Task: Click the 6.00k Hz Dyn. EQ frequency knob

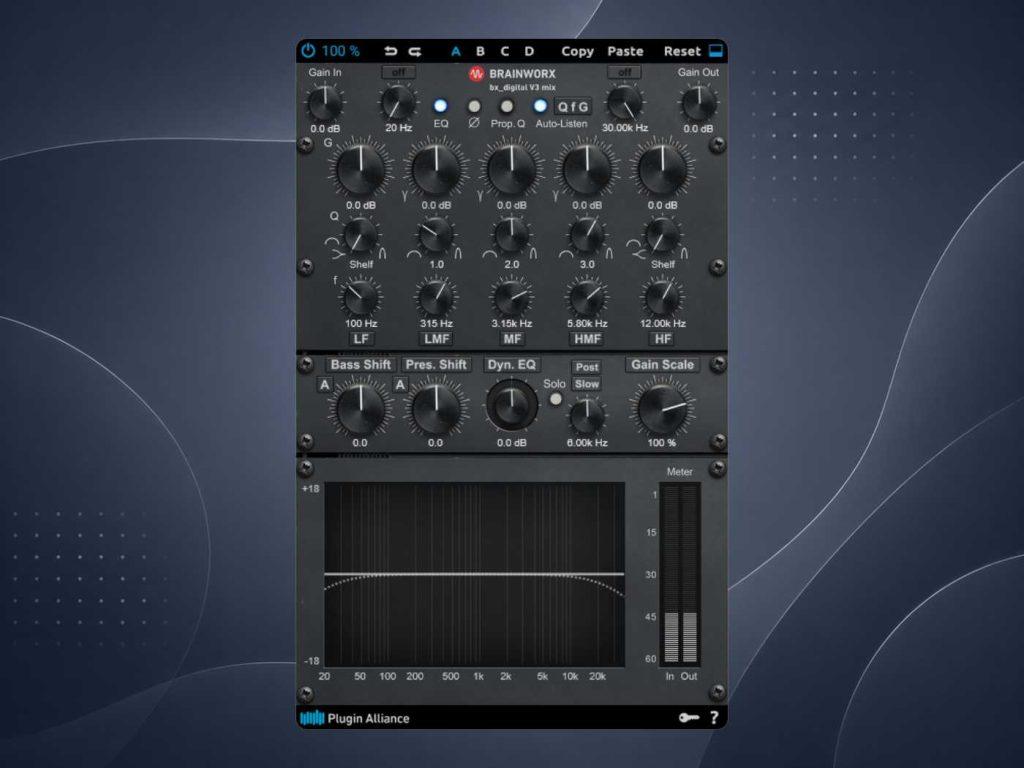Action: pyautogui.click(x=586, y=416)
